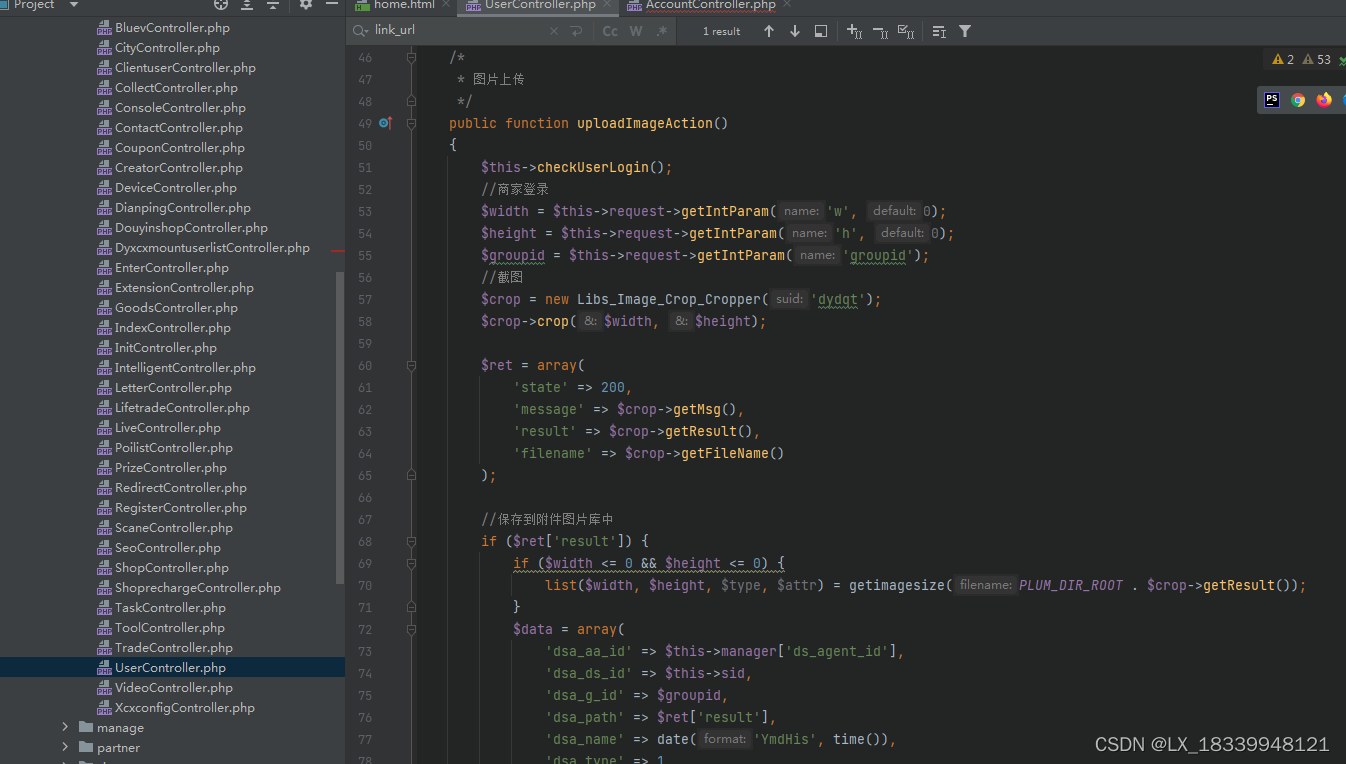Close the UserController.php tab

point(608,5)
